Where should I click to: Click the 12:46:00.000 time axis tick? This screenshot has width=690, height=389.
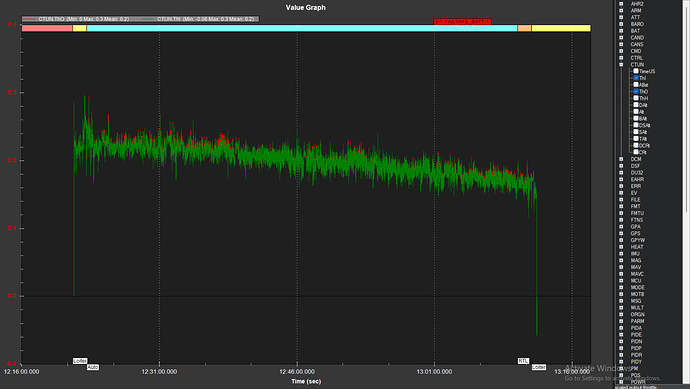tap(297, 372)
